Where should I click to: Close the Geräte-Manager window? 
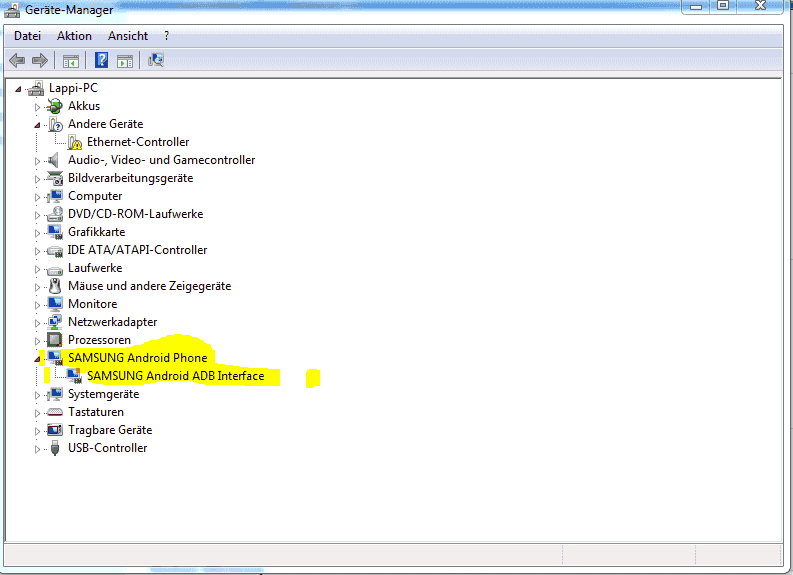[760, 6]
